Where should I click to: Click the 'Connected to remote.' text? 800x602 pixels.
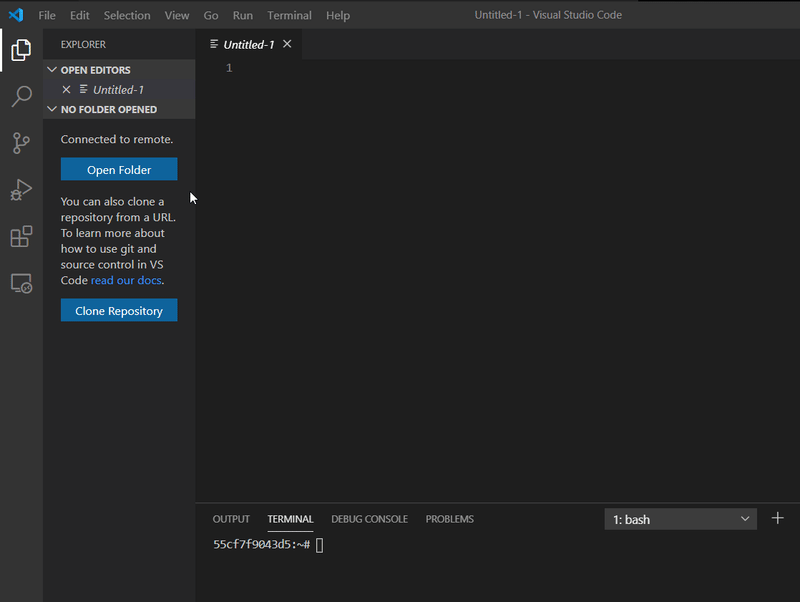[x=117, y=139]
